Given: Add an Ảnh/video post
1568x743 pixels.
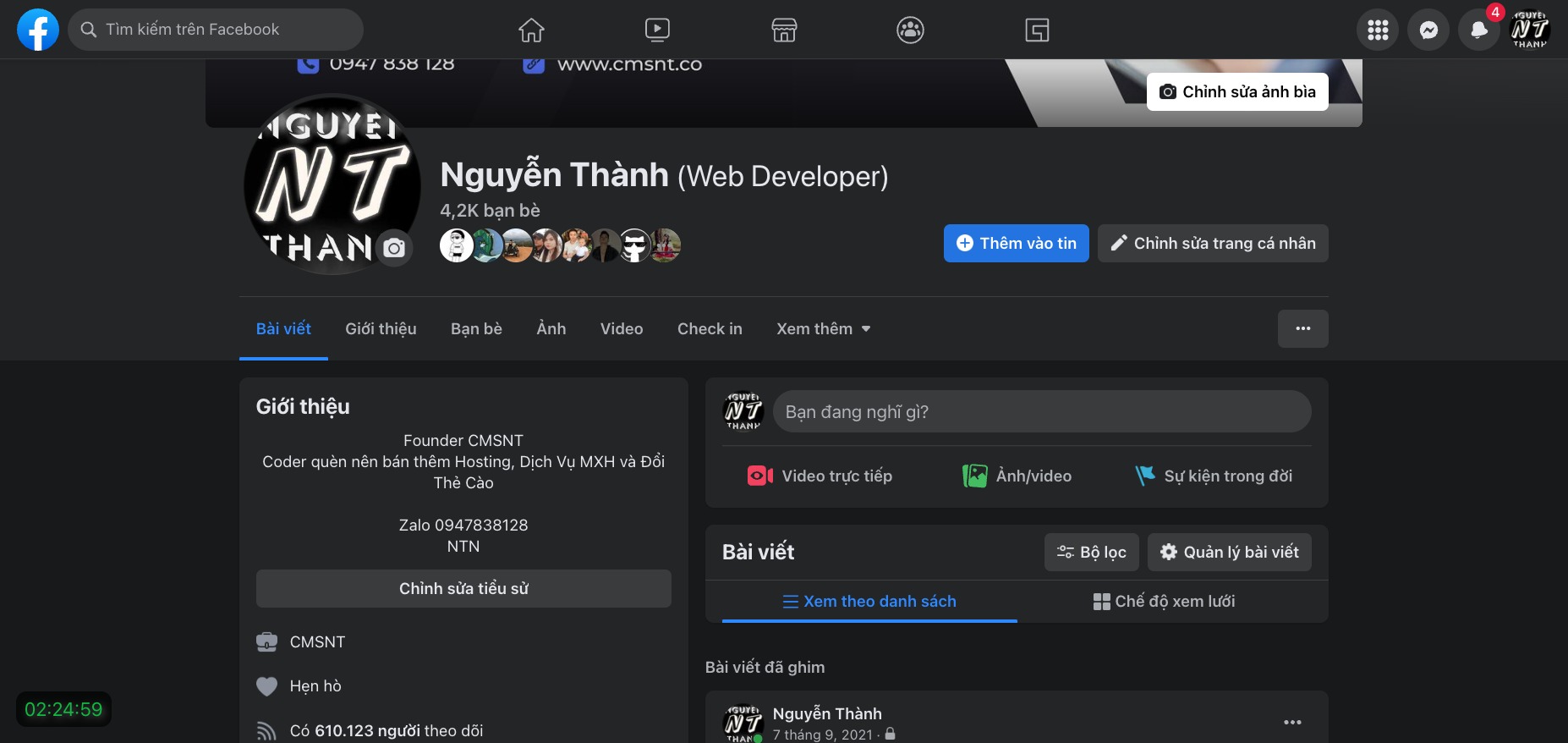Looking at the screenshot, I should click(x=1017, y=476).
